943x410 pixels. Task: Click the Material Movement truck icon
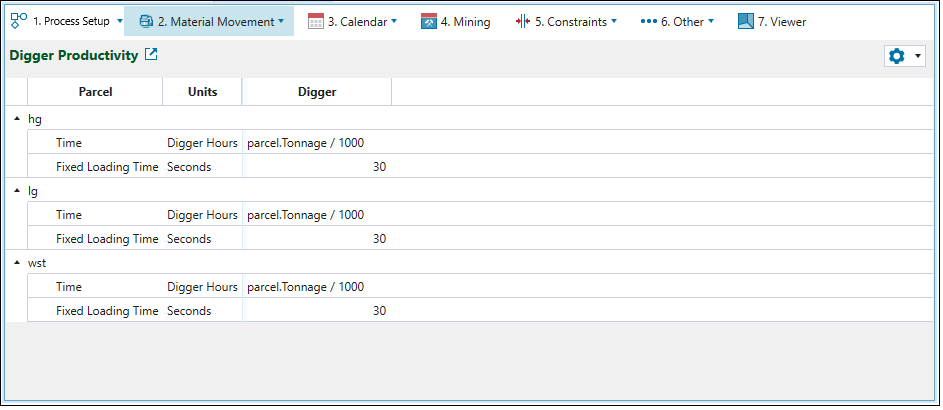(x=146, y=21)
